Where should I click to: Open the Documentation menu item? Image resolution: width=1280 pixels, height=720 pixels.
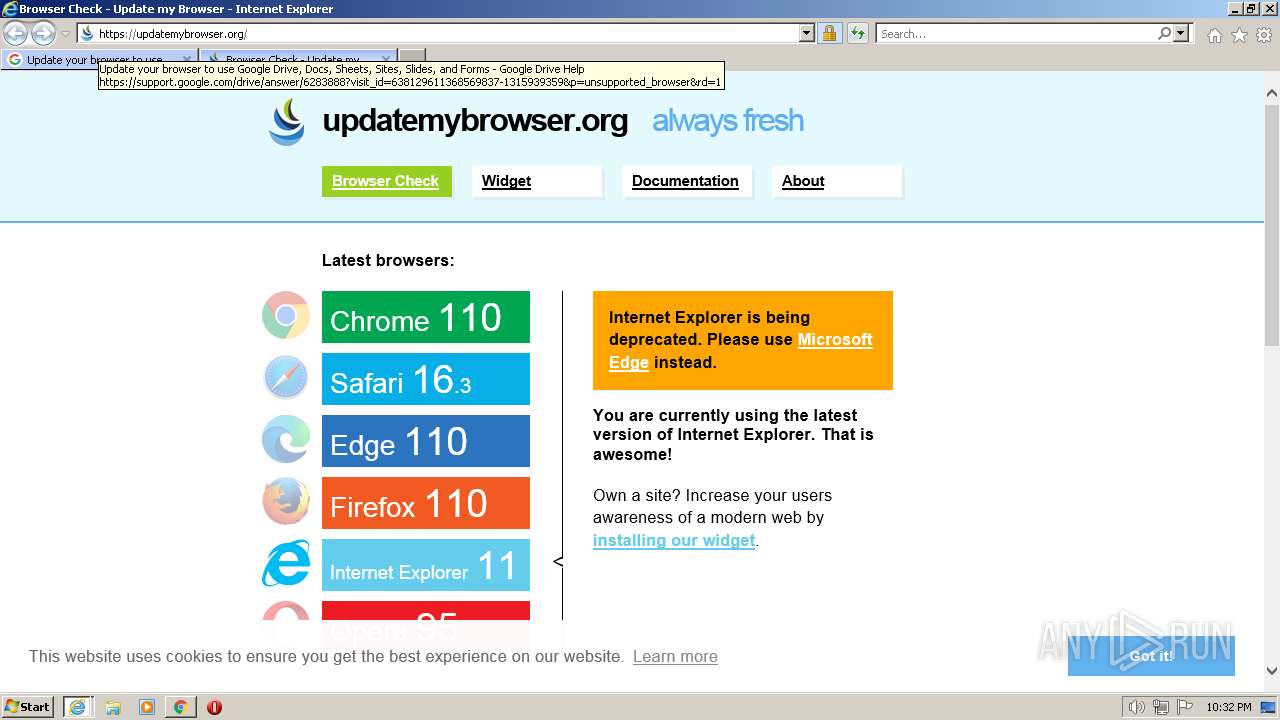tap(687, 181)
